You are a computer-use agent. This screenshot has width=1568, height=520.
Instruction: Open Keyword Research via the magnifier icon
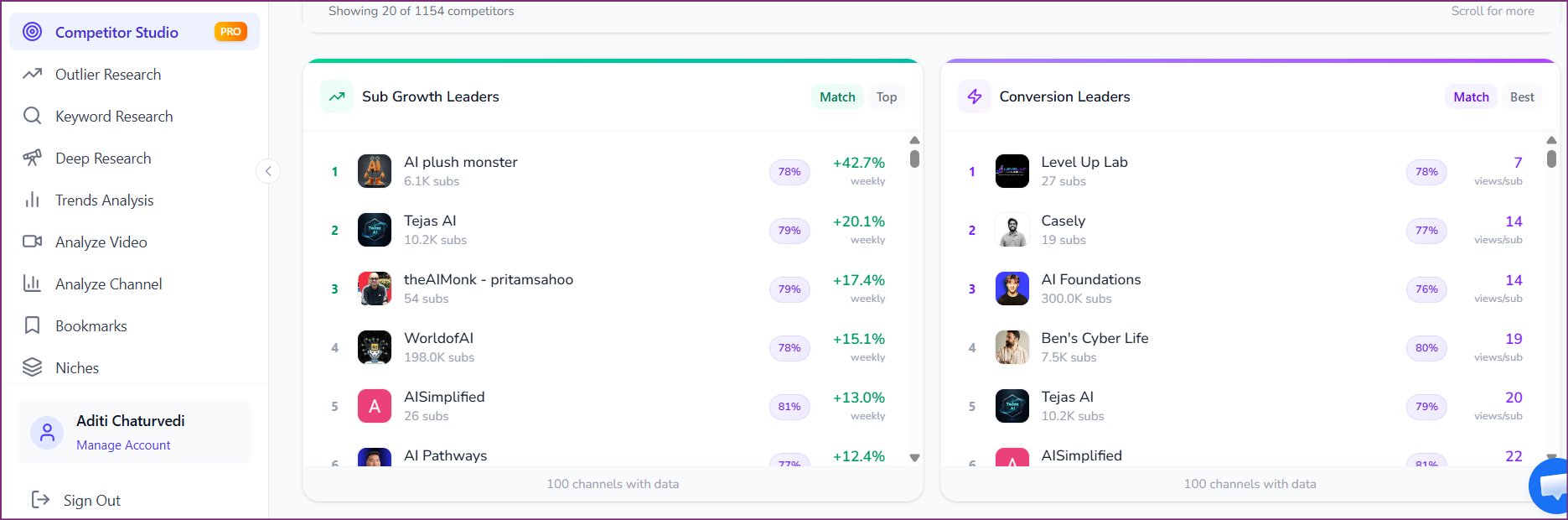coord(32,116)
